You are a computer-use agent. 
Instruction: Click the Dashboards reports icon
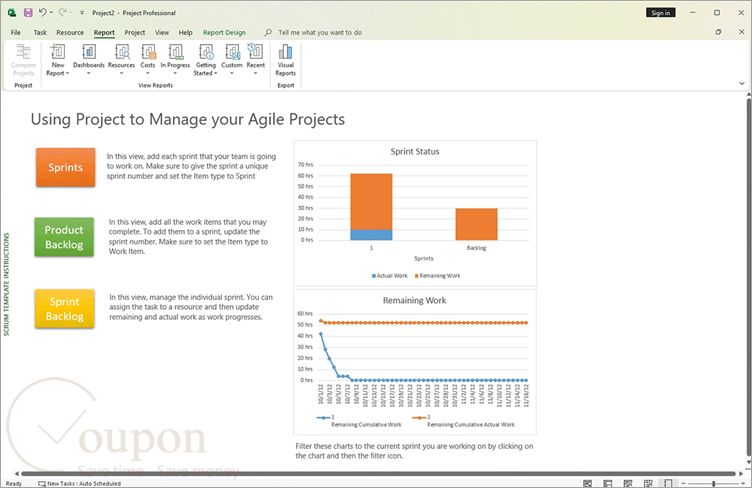coord(89,52)
